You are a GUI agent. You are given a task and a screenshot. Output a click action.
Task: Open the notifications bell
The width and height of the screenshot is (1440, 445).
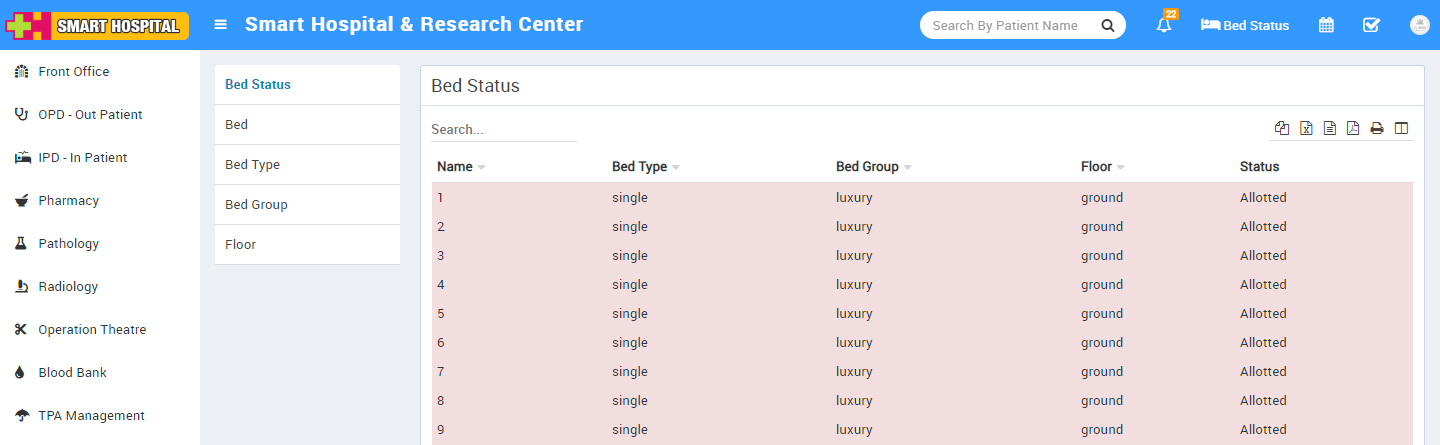(1164, 26)
